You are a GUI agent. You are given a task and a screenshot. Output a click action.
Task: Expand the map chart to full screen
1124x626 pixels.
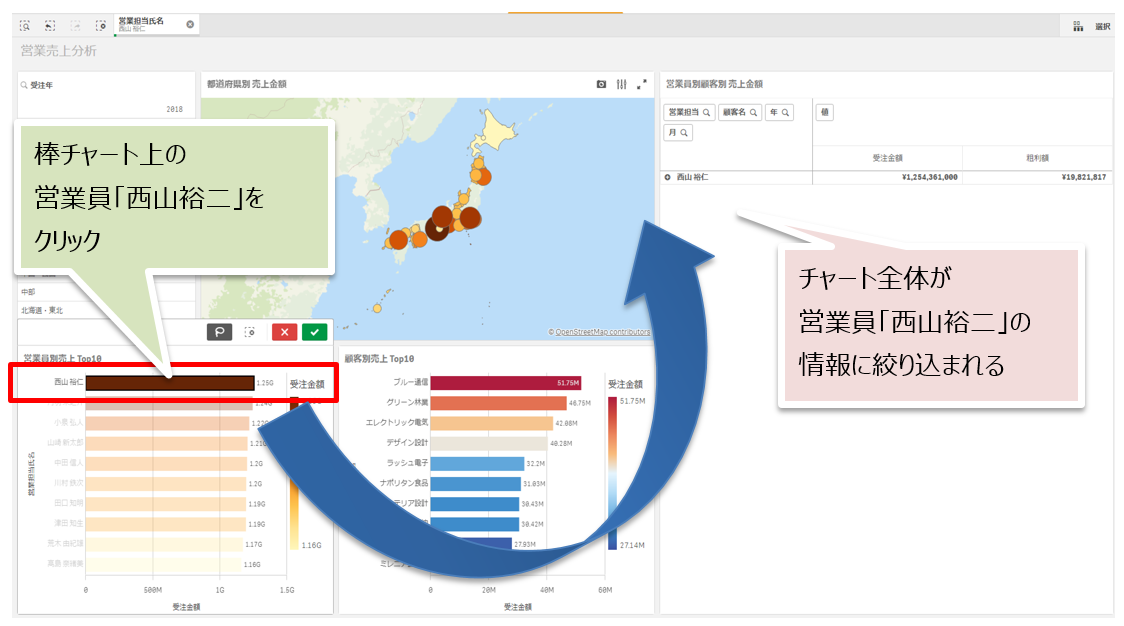coord(642,85)
